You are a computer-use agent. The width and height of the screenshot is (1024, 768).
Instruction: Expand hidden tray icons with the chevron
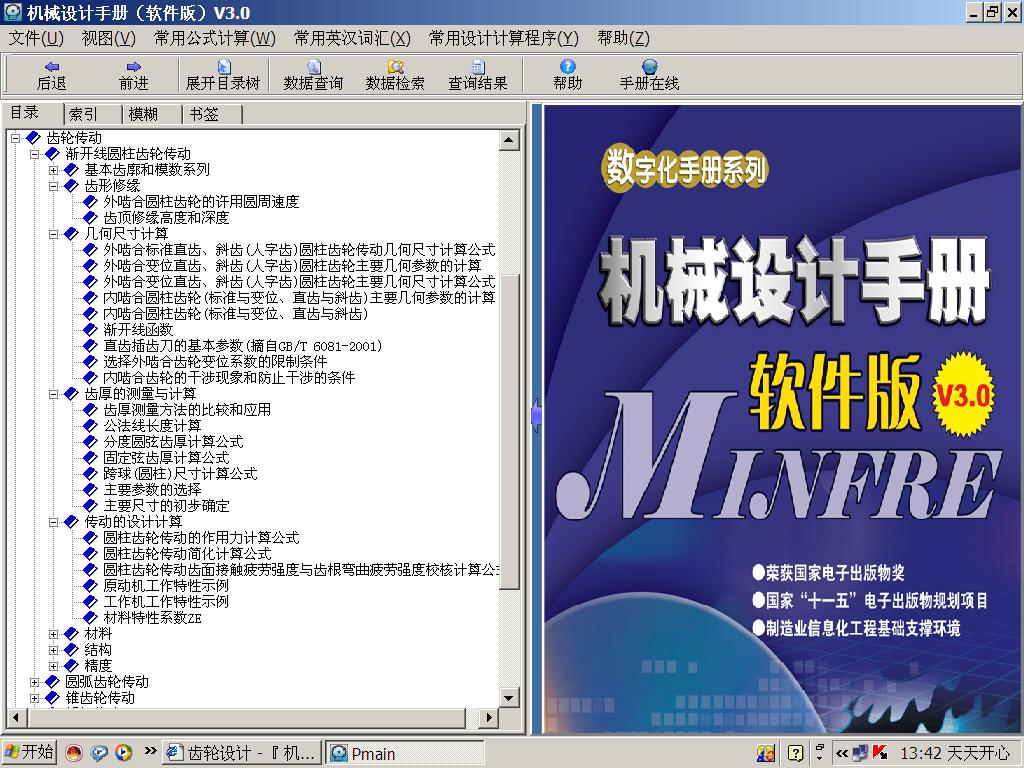point(842,753)
